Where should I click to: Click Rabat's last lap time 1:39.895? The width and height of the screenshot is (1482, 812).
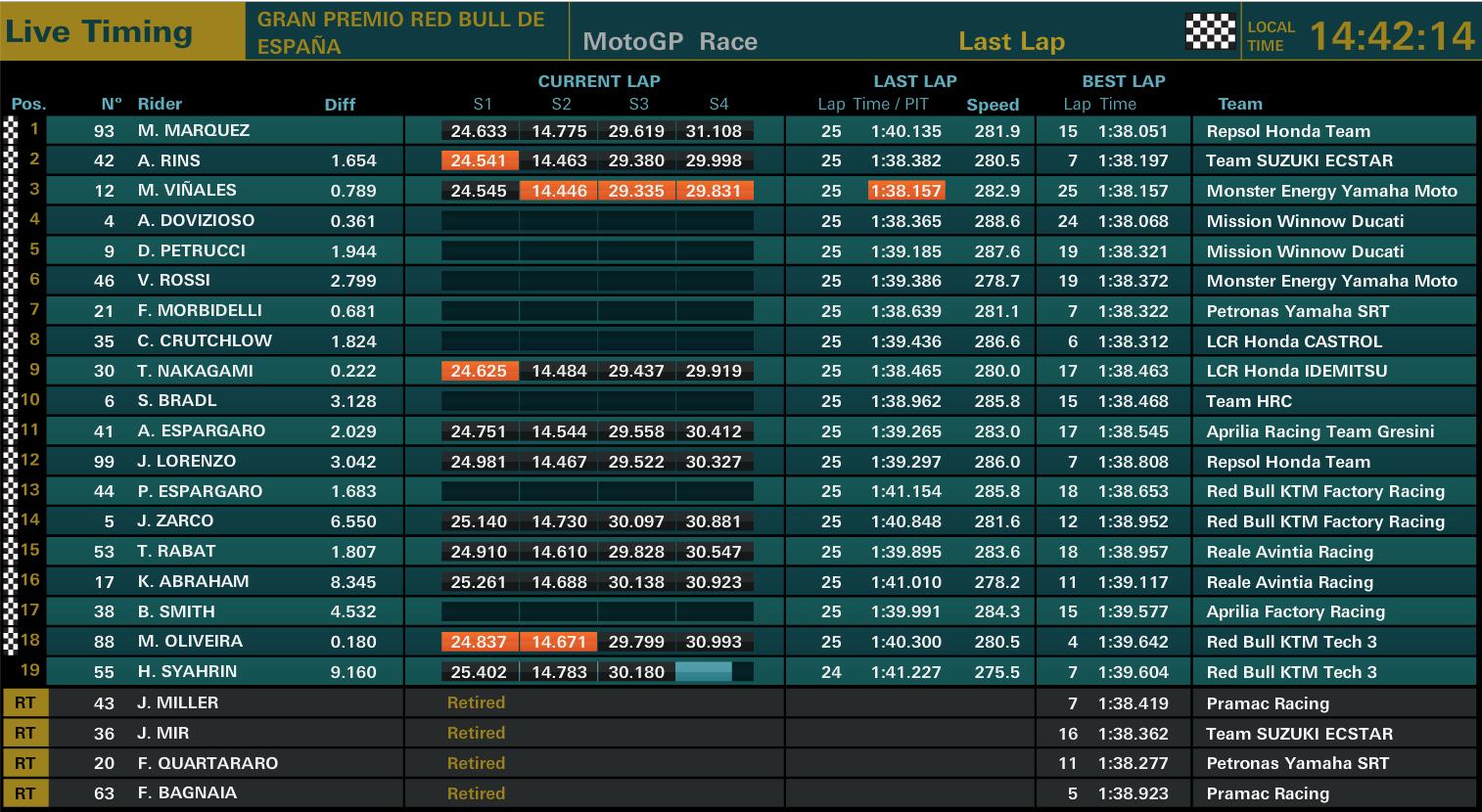tap(907, 551)
